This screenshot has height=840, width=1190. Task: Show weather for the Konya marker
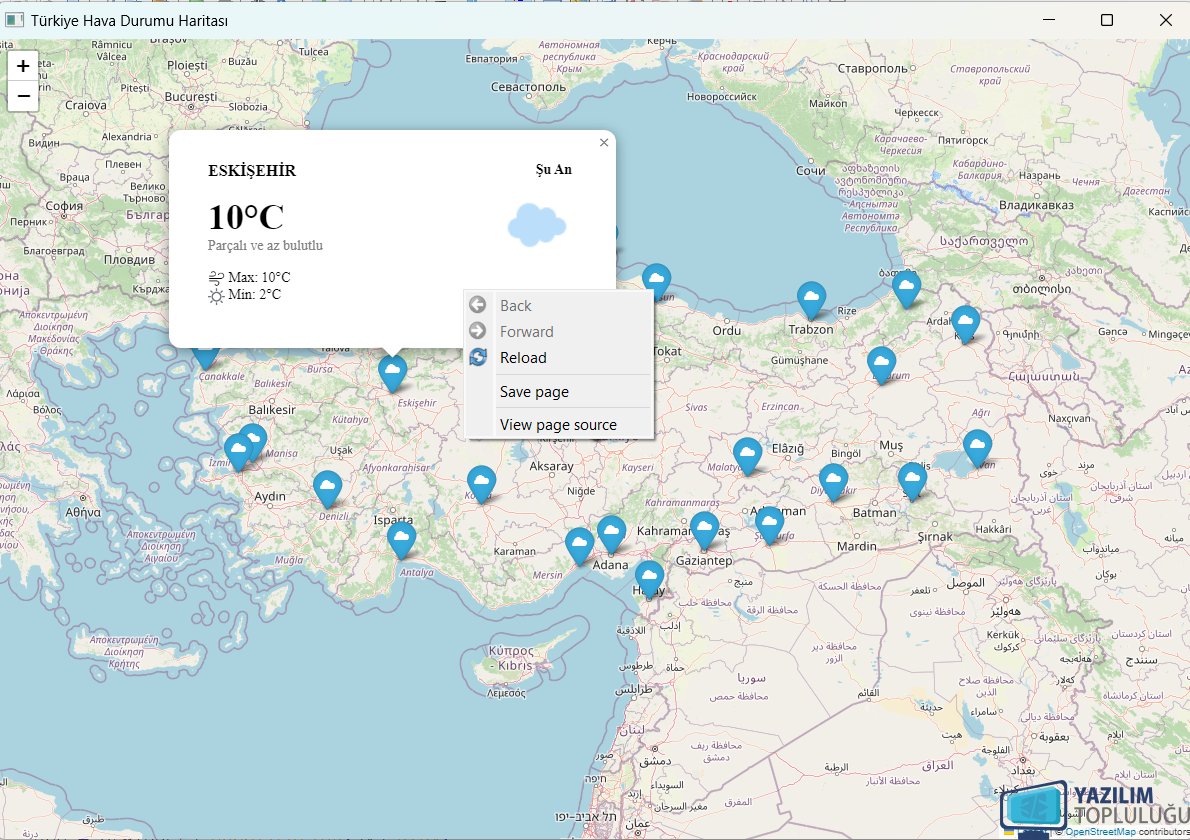(481, 484)
